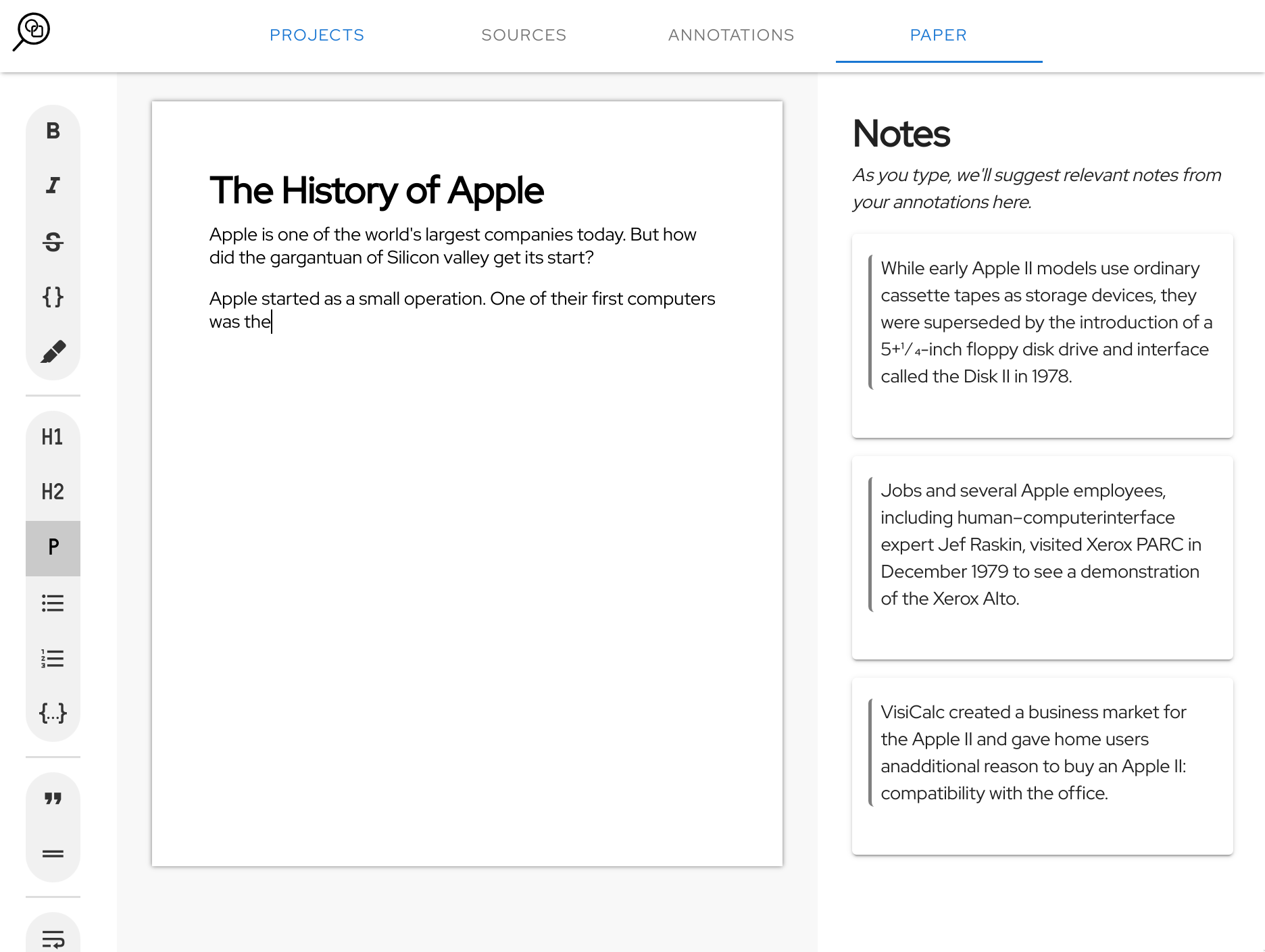Viewport: 1265px width, 952px height.
Task: Click the Notes heading
Action: tap(901, 134)
